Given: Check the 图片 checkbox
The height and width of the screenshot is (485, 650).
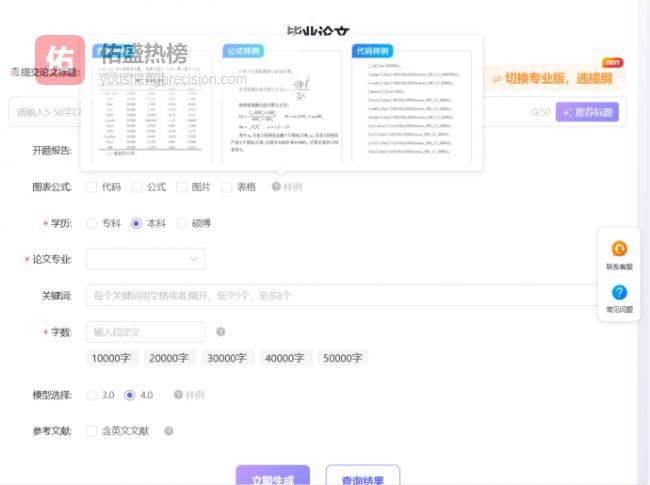Looking at the screenshot, I should click(182, 187).
